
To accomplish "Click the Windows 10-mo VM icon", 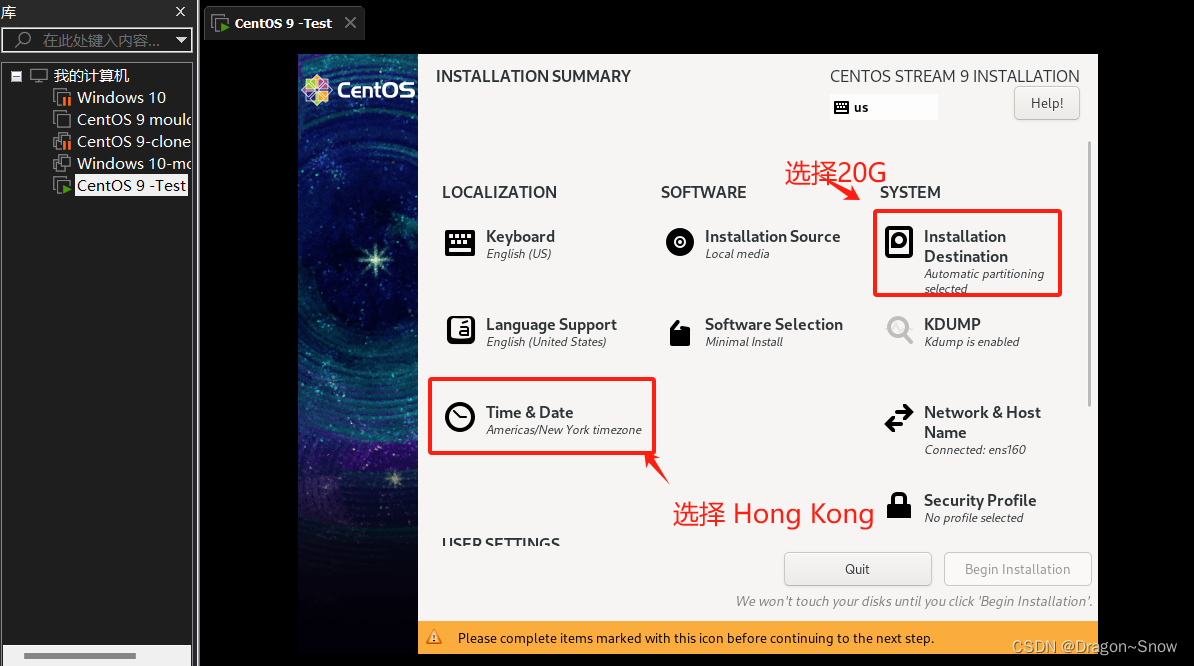I will coord(62,164).
